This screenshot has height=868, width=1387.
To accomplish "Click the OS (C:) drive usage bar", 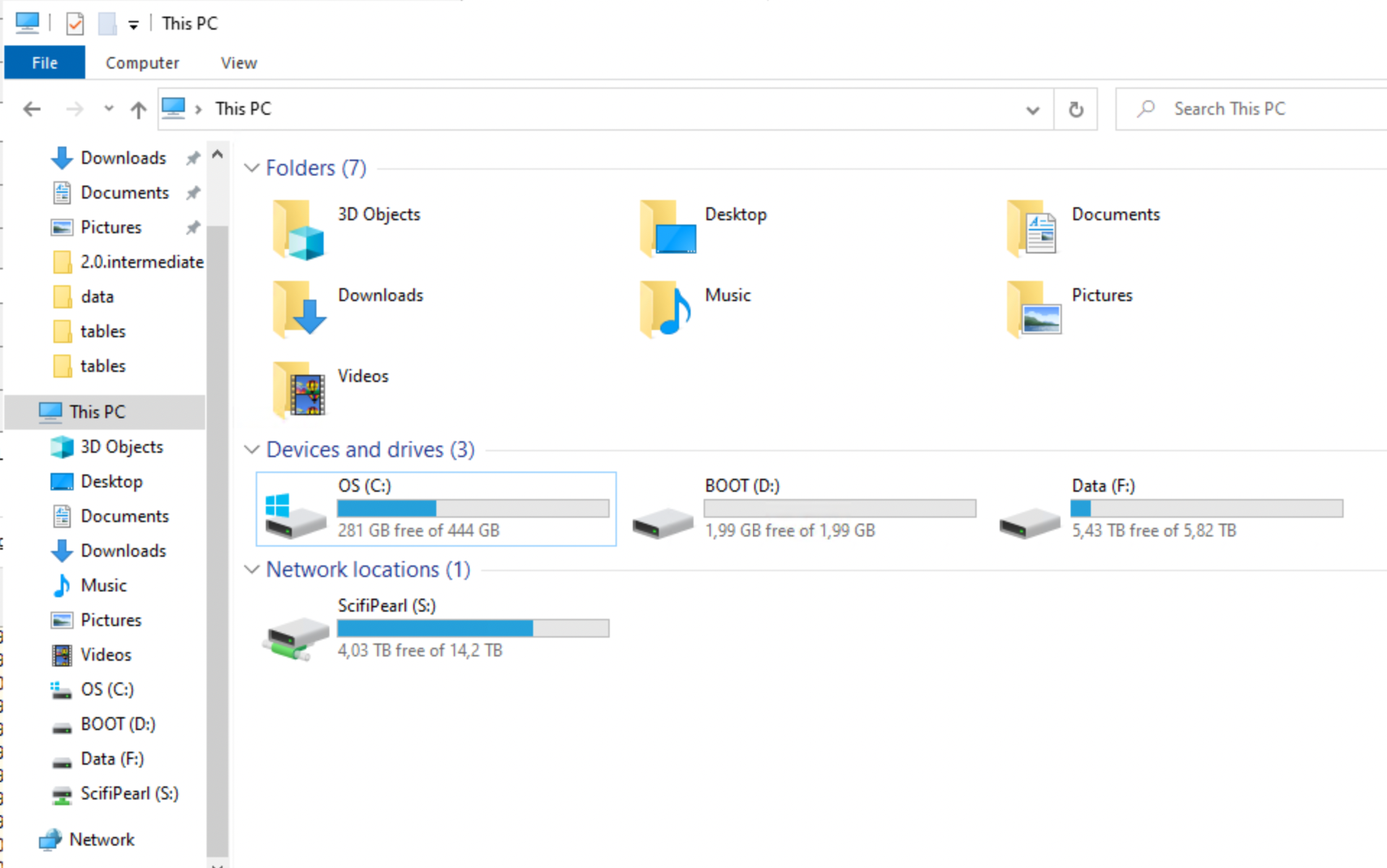I will pos(472,508).
